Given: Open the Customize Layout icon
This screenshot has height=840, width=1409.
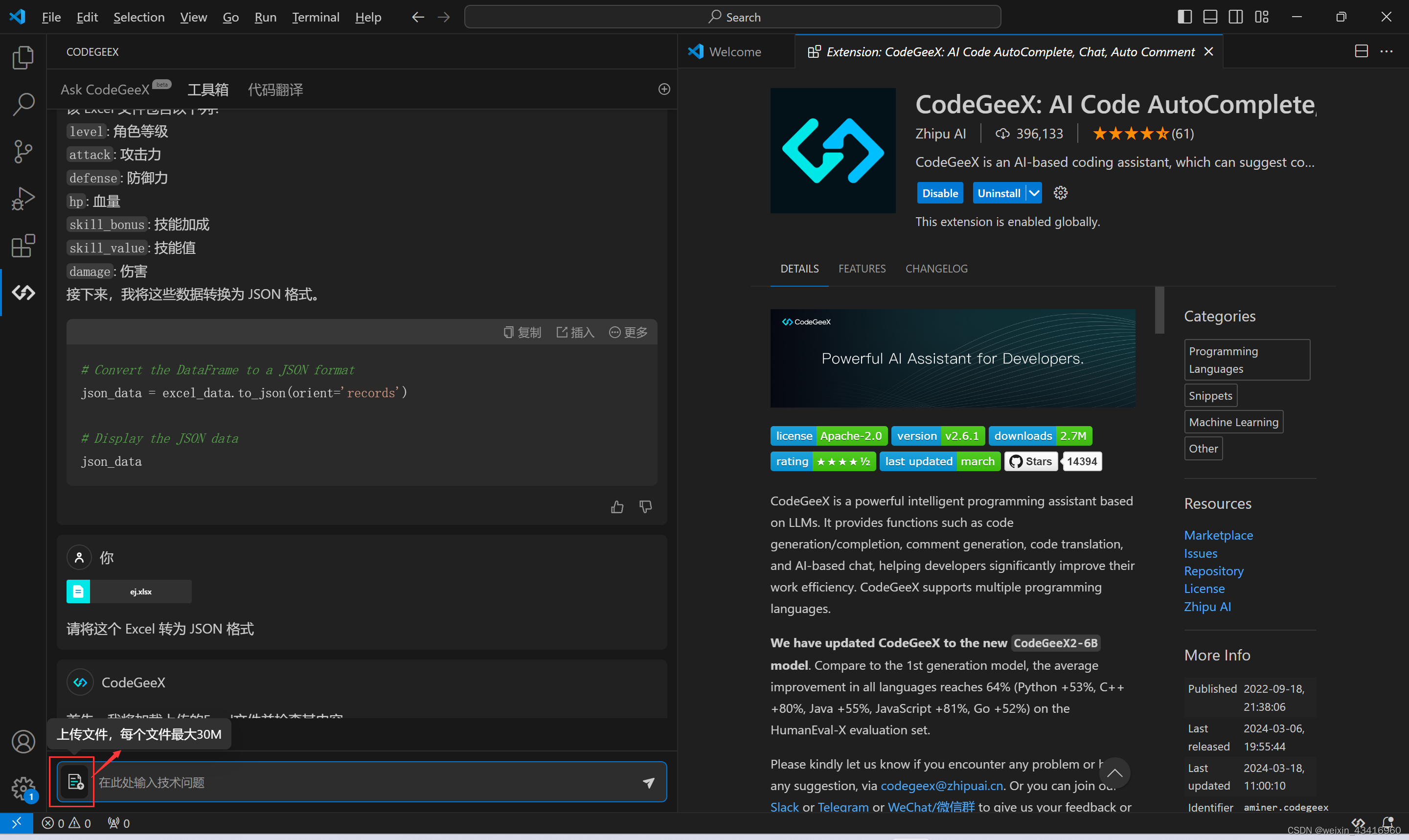Looking at the screenshot, I should coord(1261,17).
